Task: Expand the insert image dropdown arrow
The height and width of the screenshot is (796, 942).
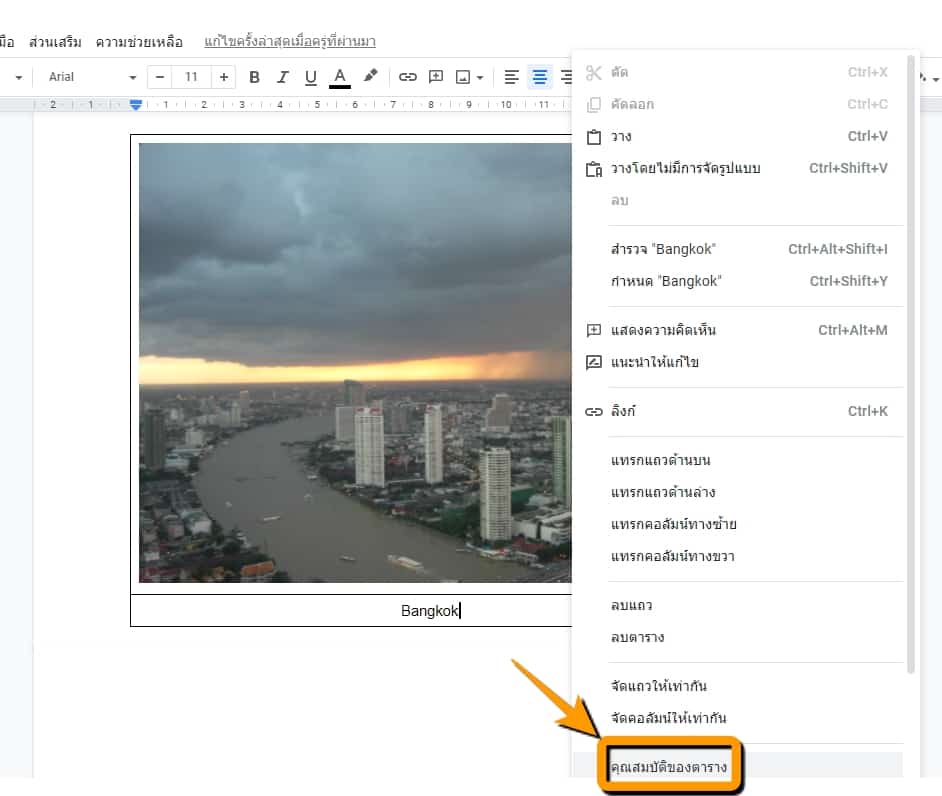Action: coord(481,77)
